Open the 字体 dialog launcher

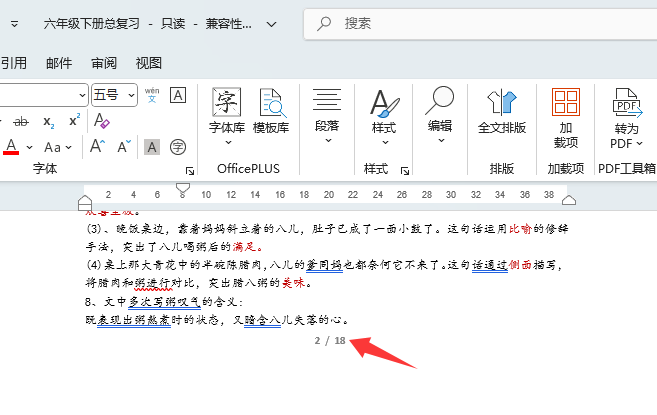(x=190, y=171)
